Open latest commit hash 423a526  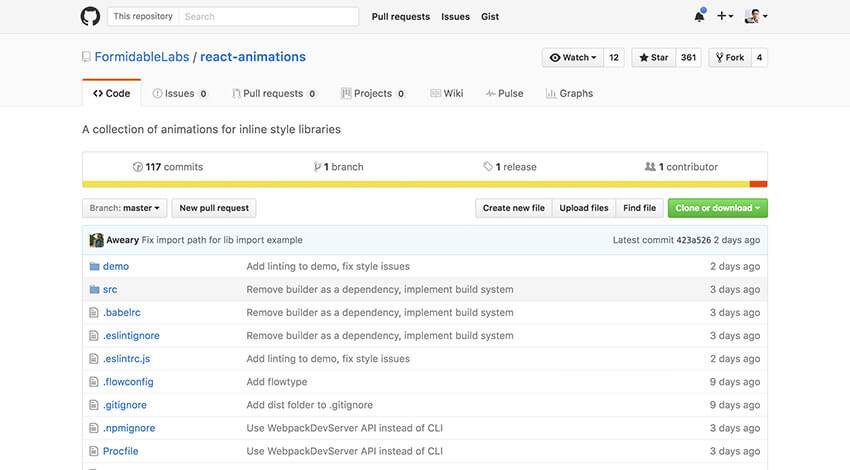click(693, 240)
